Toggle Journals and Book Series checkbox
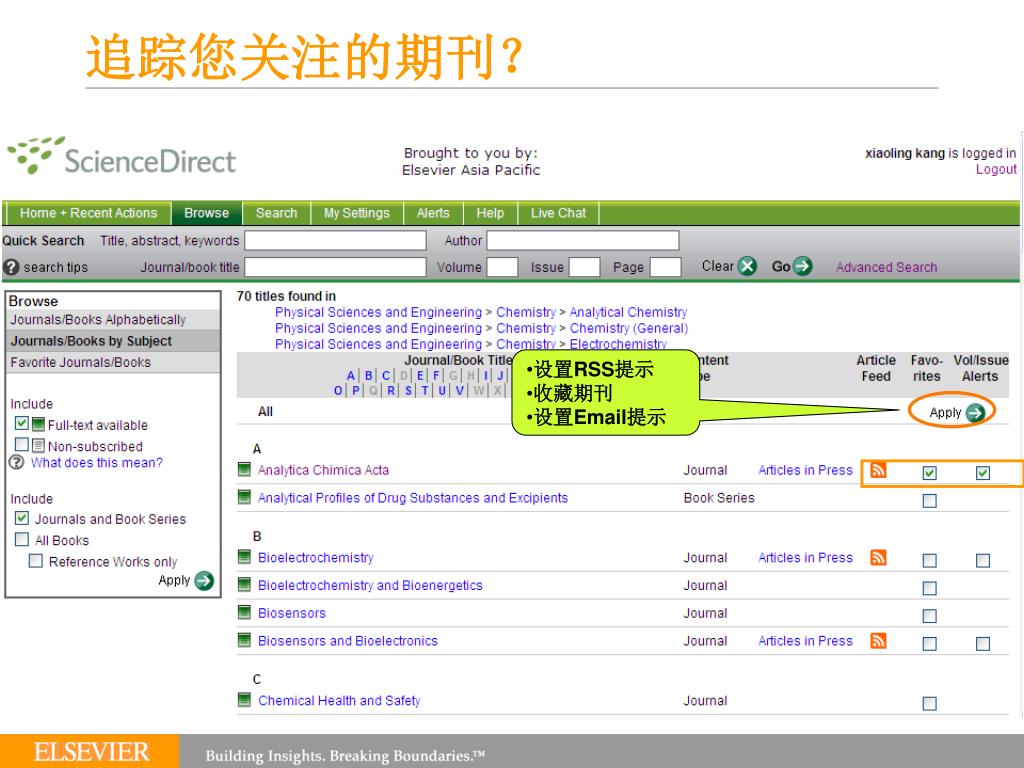Screen dimensions: 1024x768 point(22,519)
